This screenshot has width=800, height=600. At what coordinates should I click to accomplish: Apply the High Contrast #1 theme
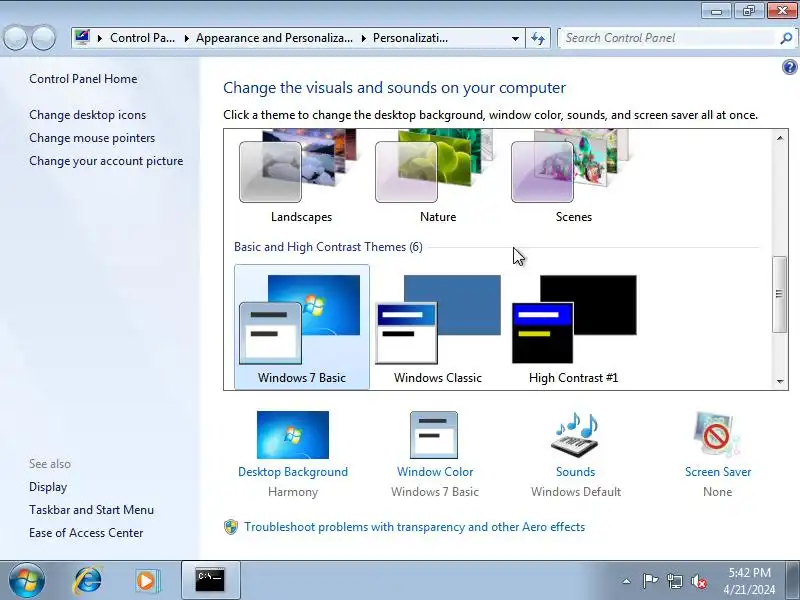pyautogui.click(x=574, y=327)
